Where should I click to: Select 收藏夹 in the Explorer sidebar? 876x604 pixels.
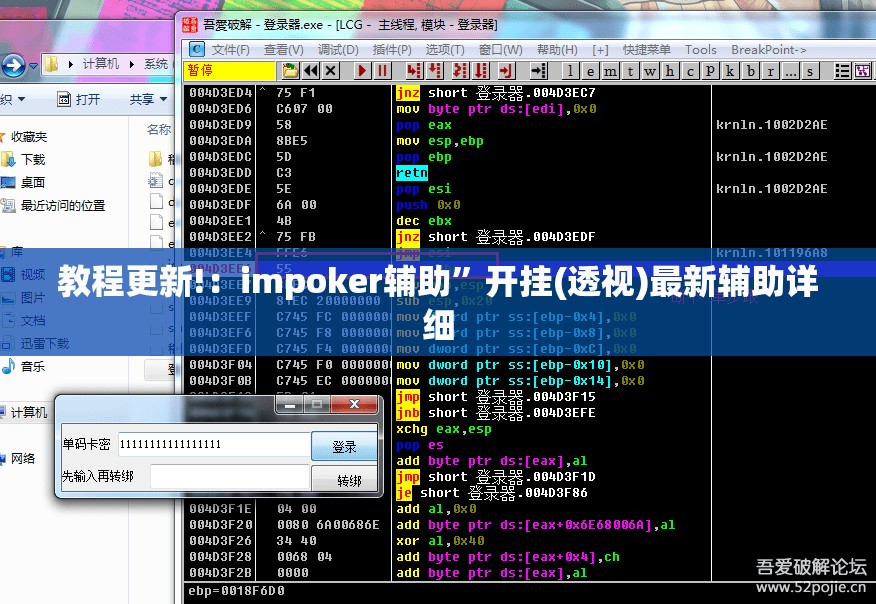(x=29, y=137)
